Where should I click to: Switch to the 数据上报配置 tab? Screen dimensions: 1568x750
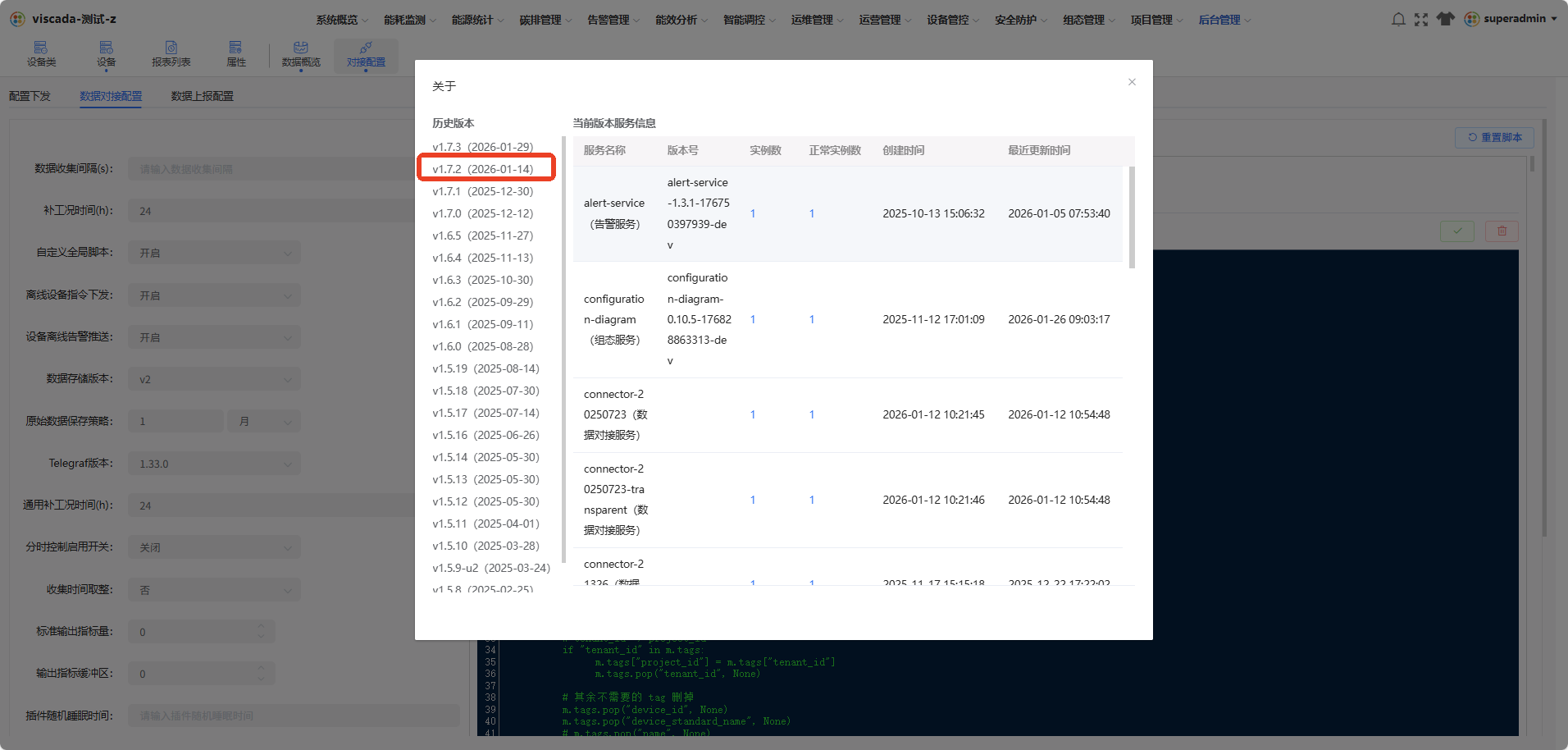[x=202, y=96]
